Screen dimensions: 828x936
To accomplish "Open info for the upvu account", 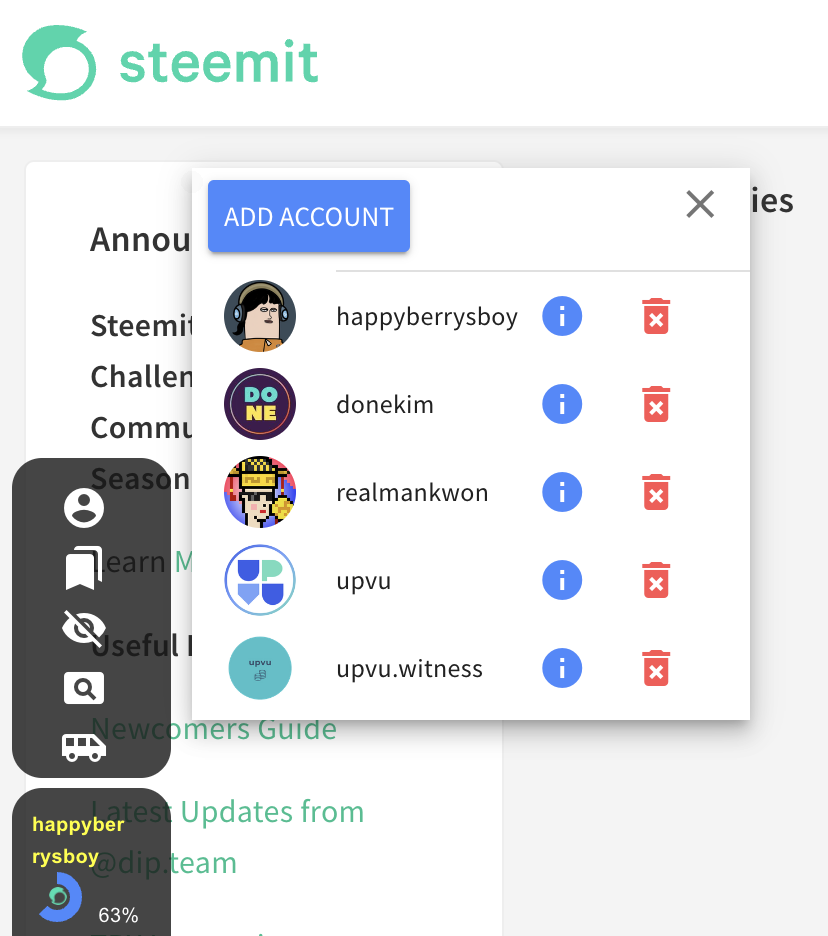I will [x=562, y=580].
